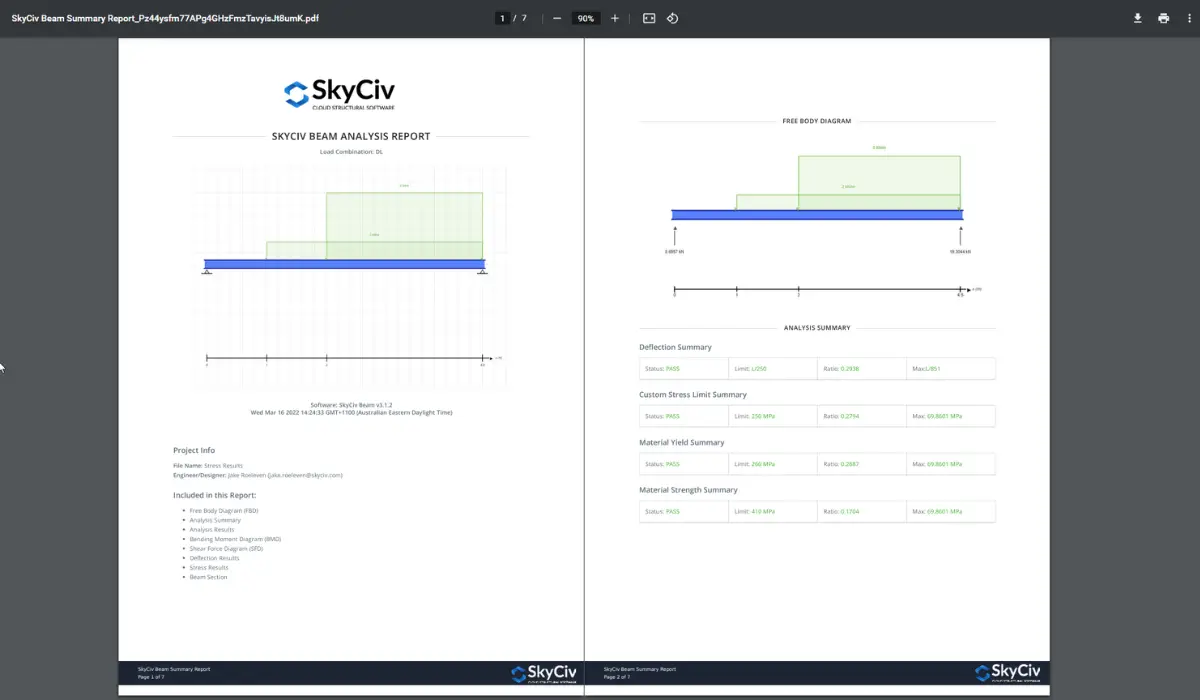
Task: Rotate the PDF pages clockwise
Action: pyautogui.click(x=672, y=17)
